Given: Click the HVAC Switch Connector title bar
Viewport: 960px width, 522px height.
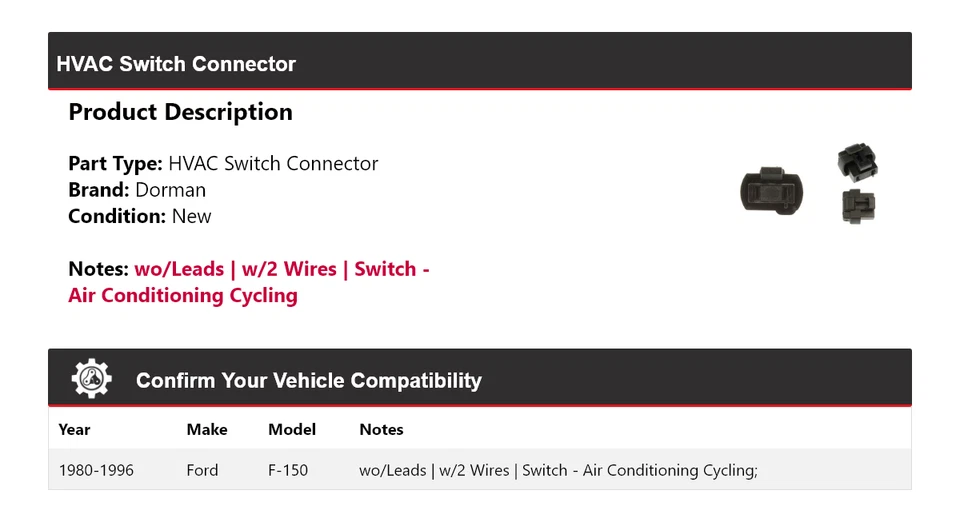Looking at the screenshot, I should coord(176,64).
